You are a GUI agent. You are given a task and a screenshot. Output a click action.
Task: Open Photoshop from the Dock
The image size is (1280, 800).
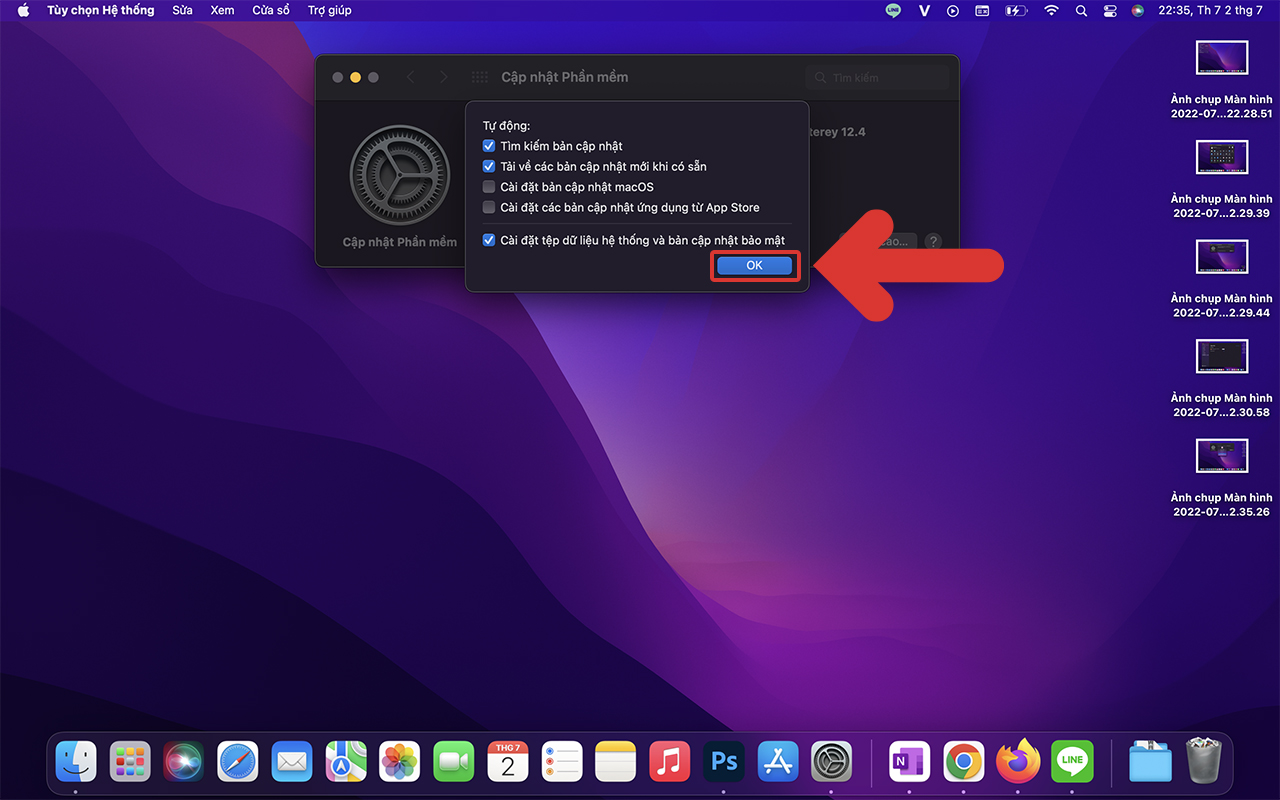coord(724,761)
